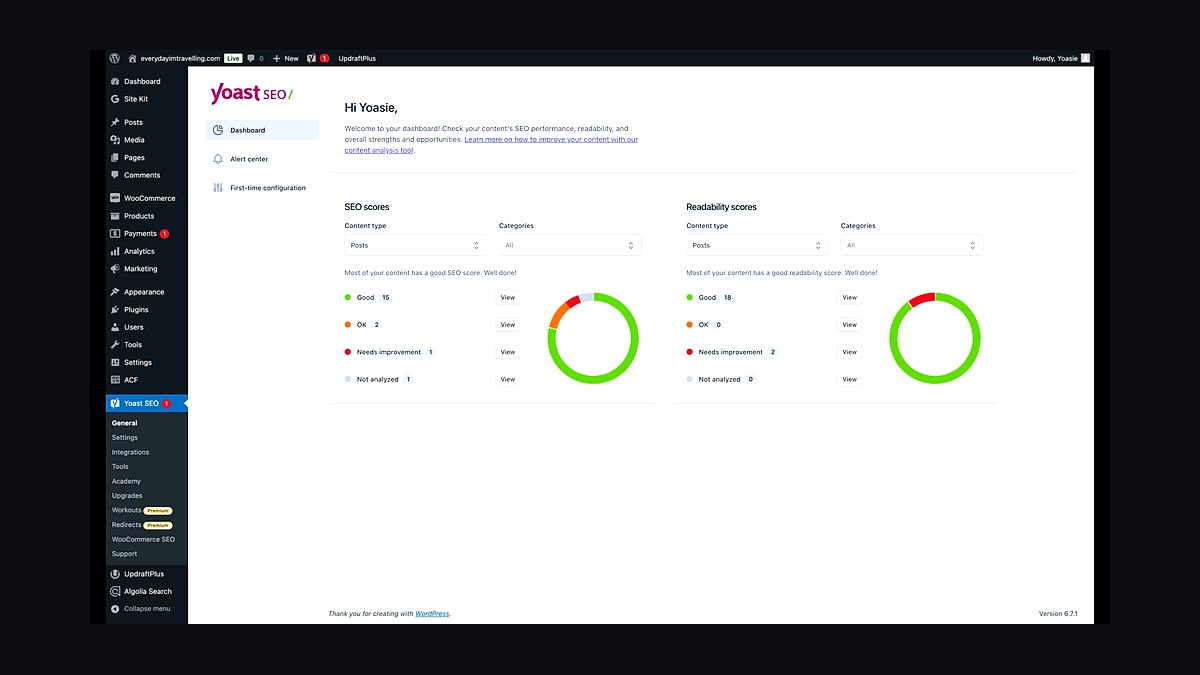Click the home icon for everydayimtravelling.com
1200x675 pixels.
pos(133,58)
